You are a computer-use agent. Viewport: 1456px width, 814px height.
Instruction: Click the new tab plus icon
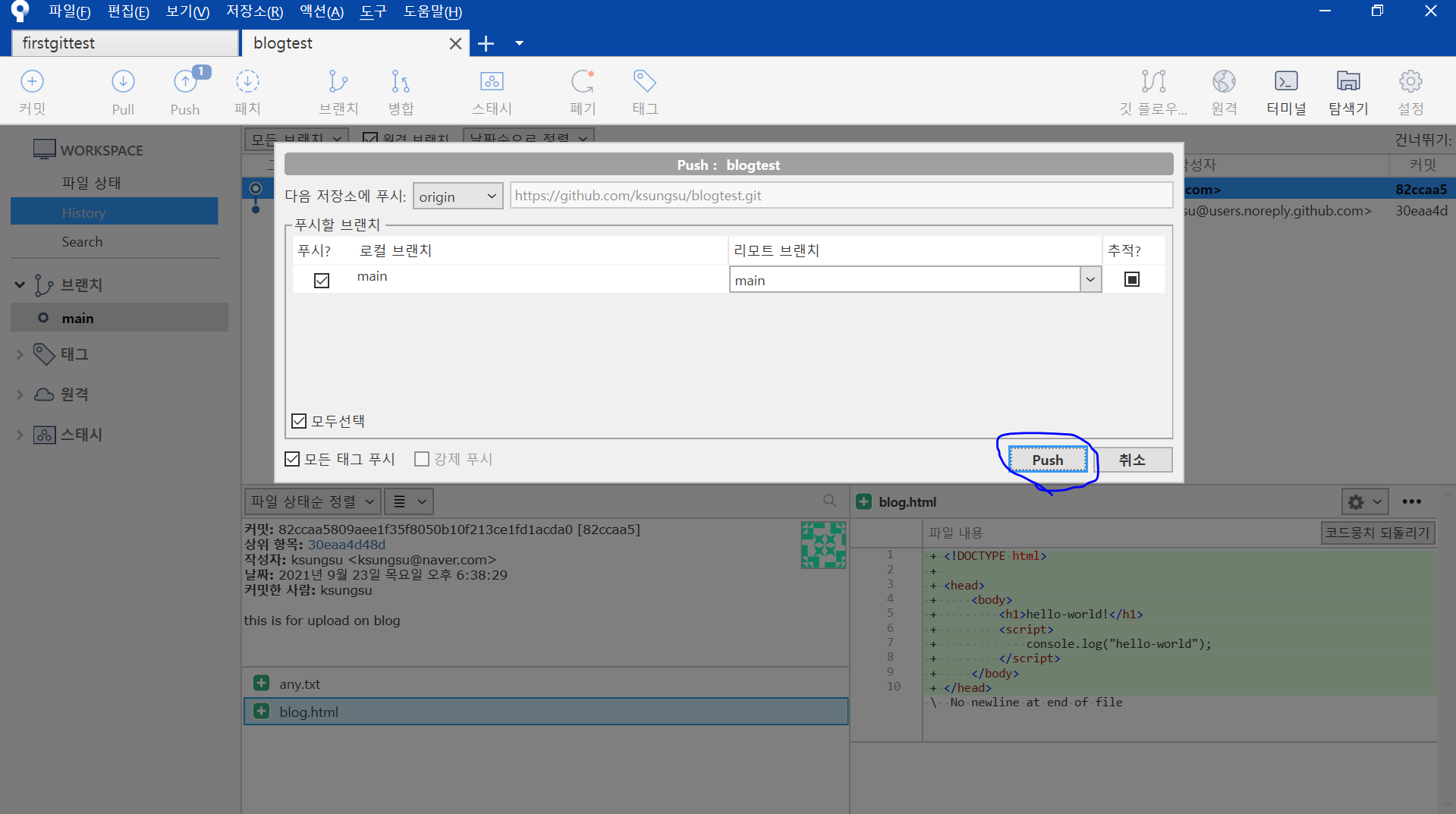[x=486, y=43]
